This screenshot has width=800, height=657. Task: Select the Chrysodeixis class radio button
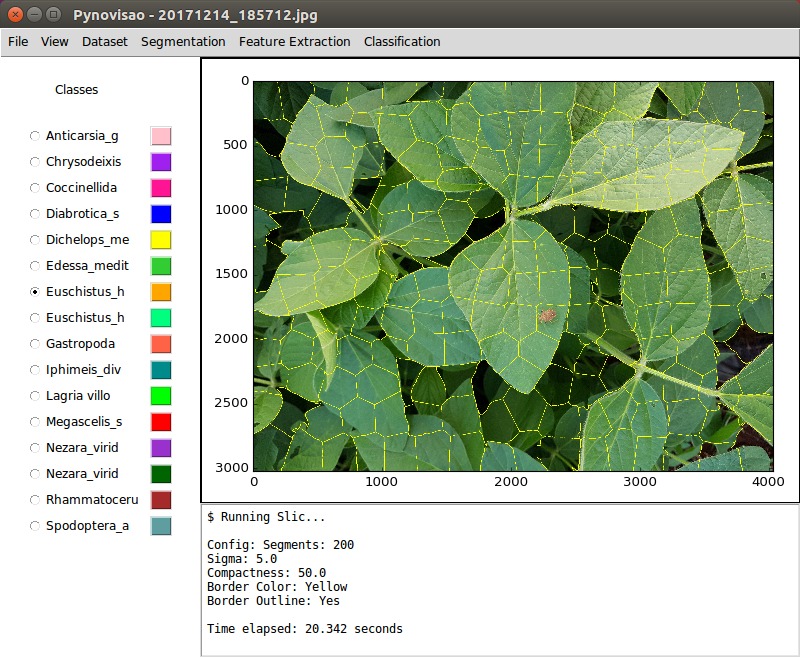coord(36,162)
